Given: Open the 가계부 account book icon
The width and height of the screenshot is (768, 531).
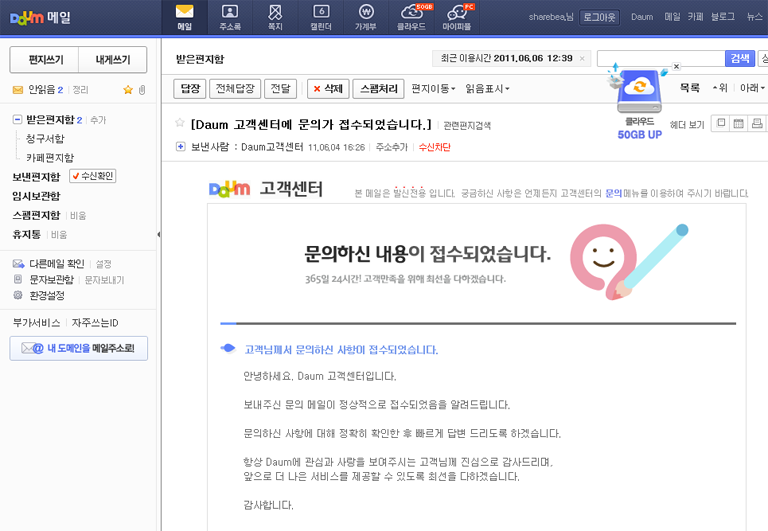Looking at the screenshot, I should (x=366, y=17).
